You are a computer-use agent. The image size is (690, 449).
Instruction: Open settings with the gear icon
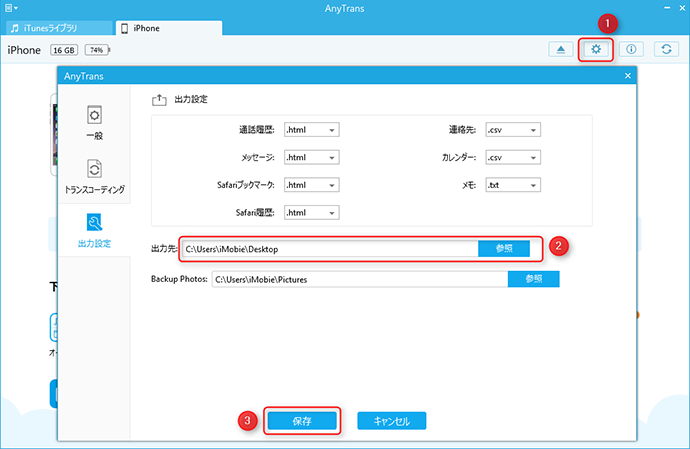pyautogui.click(x=596, y=49)
